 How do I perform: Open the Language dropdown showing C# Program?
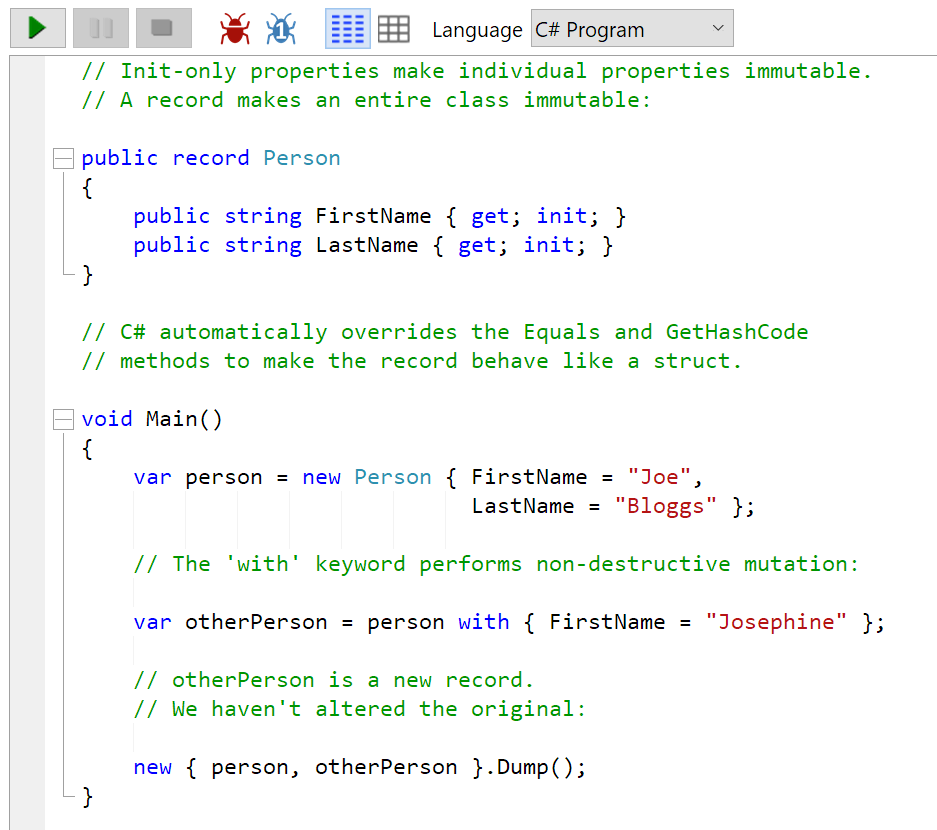[x=632, y=29]
